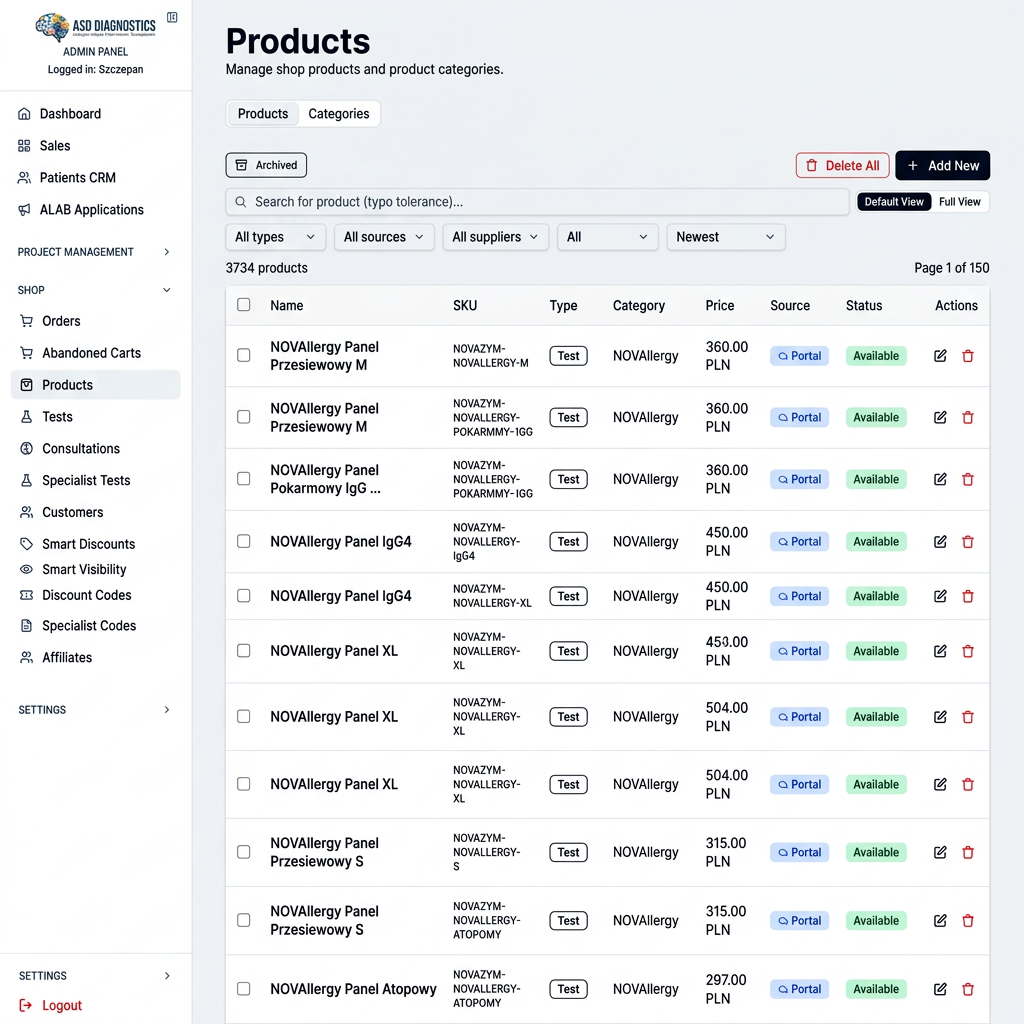Select checkbox for product SKU NOVAZYM-NOVALLERGY-IgG4
Screen dimensions: 1024x1024
pyautogui.click(x=244, y=541)
